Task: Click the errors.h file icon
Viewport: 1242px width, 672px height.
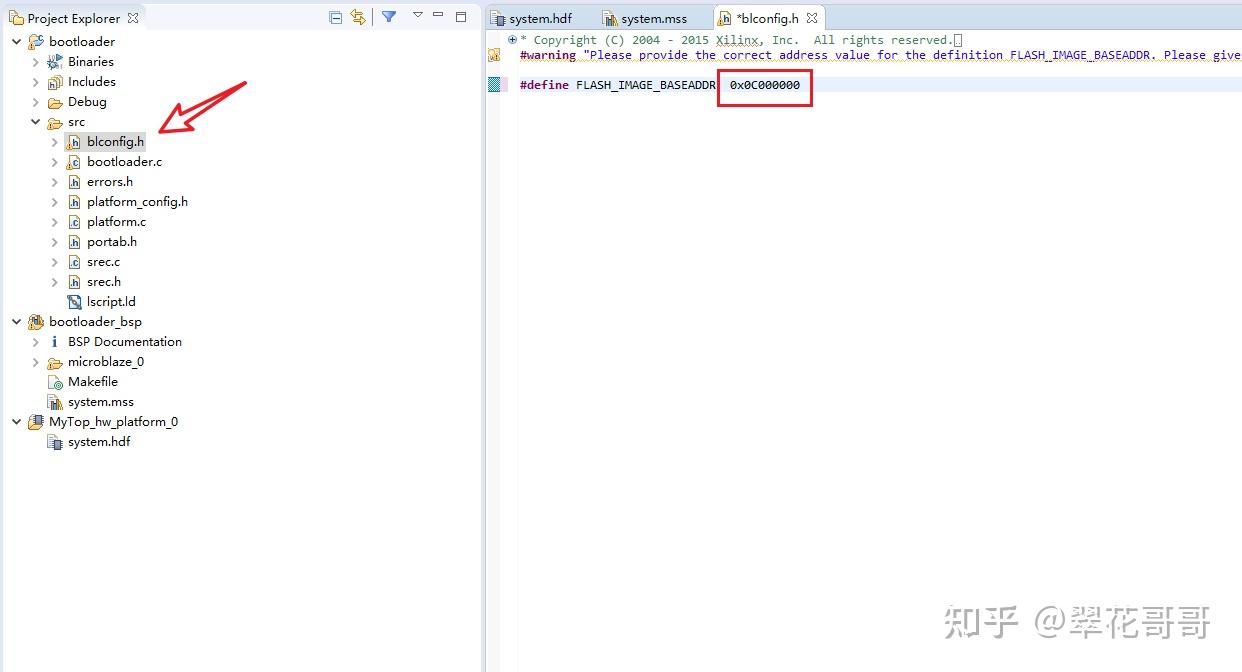Action: coord(74,182)
